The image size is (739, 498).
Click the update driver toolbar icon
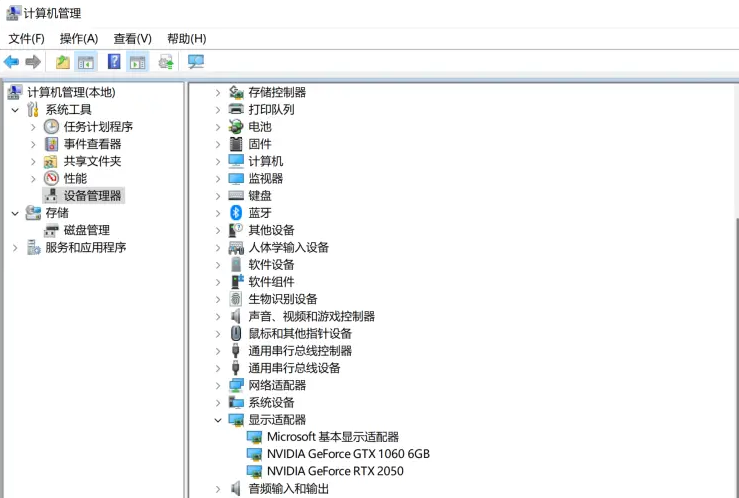[x=166, y=62]
